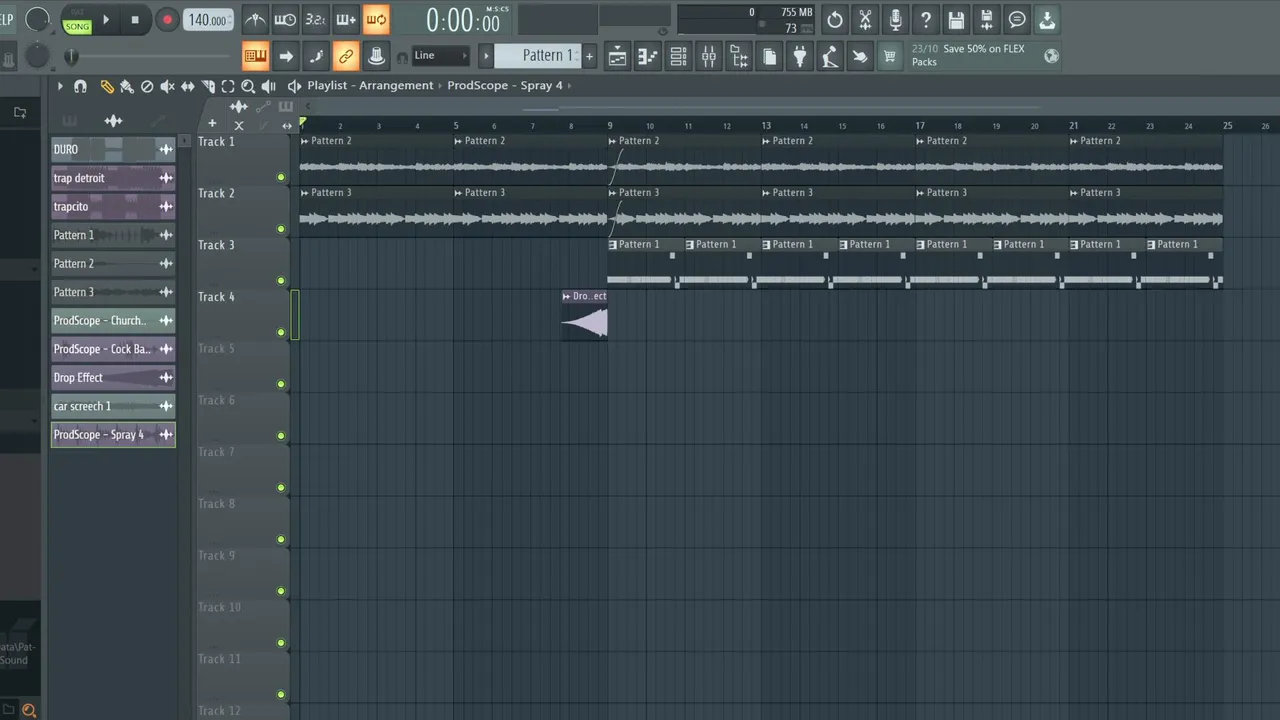
Task: Toggle typing keyboard to piano icon
Action: point(255,56)
